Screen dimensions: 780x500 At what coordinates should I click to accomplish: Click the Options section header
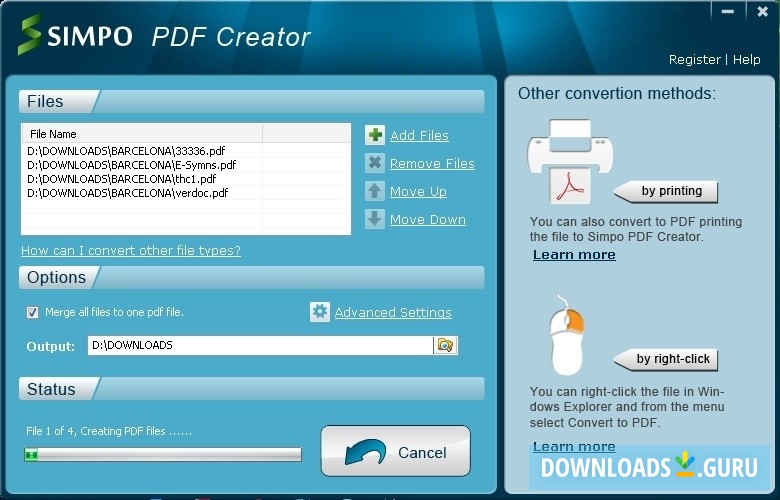pyautogui.click(x=252, y=278)
